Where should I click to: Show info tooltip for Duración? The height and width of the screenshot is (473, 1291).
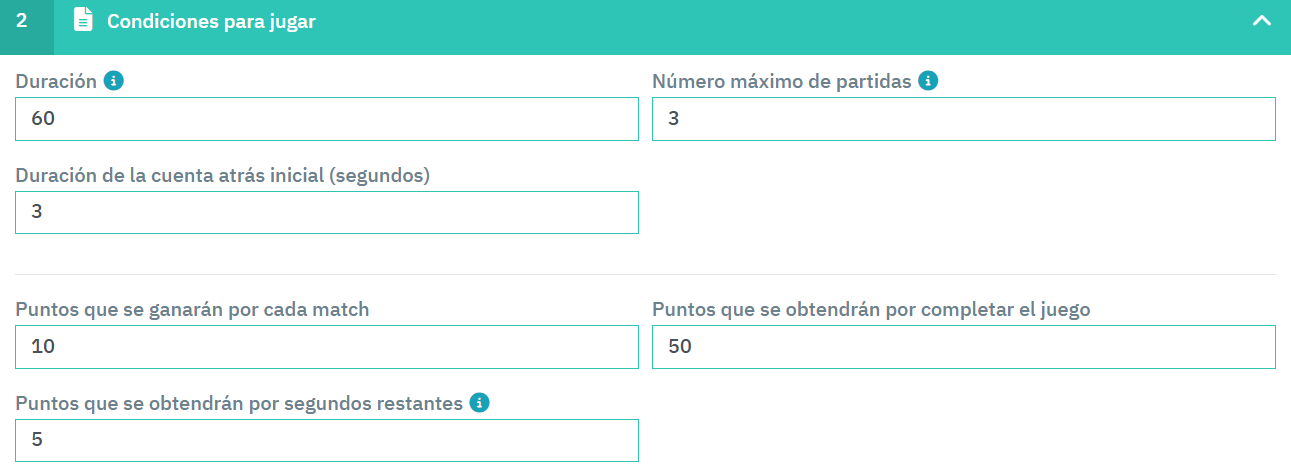114,82
